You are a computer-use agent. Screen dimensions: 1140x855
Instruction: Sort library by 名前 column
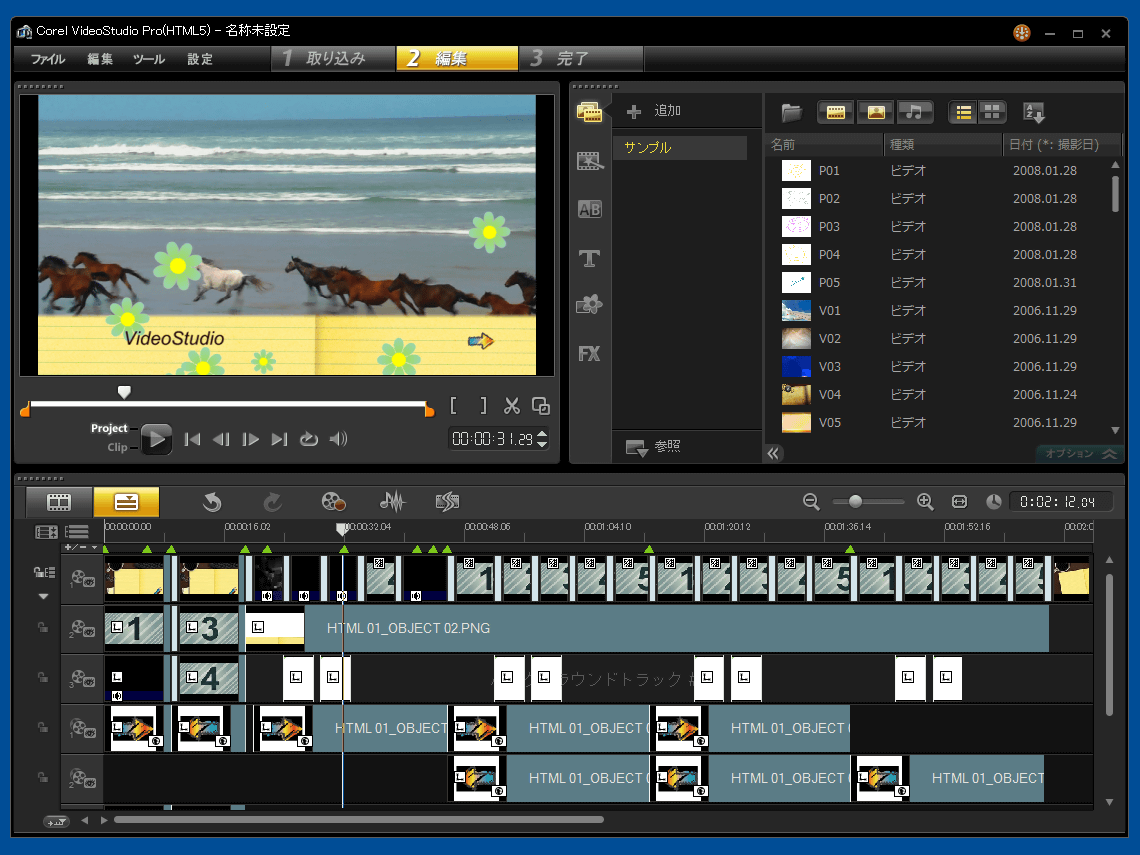point(824,145)
